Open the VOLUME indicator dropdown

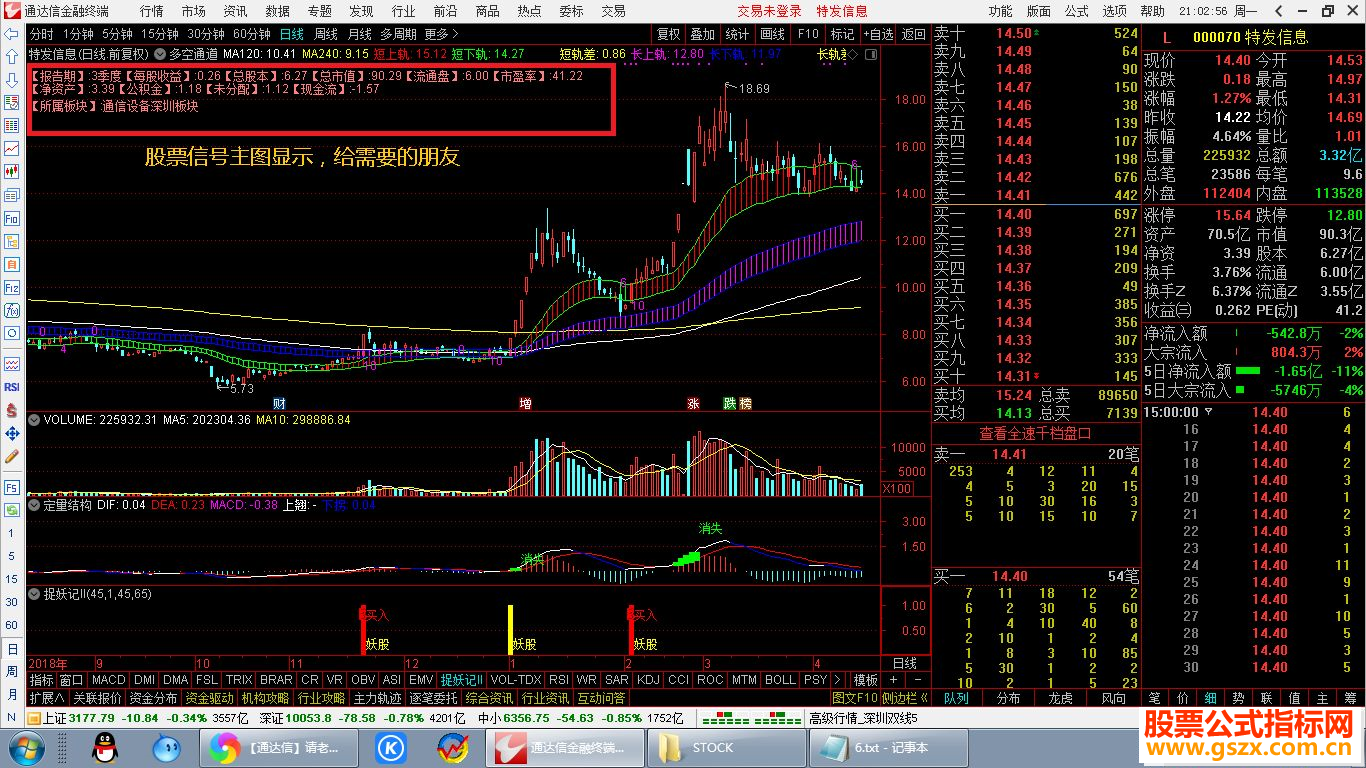(x=35, y=420)
